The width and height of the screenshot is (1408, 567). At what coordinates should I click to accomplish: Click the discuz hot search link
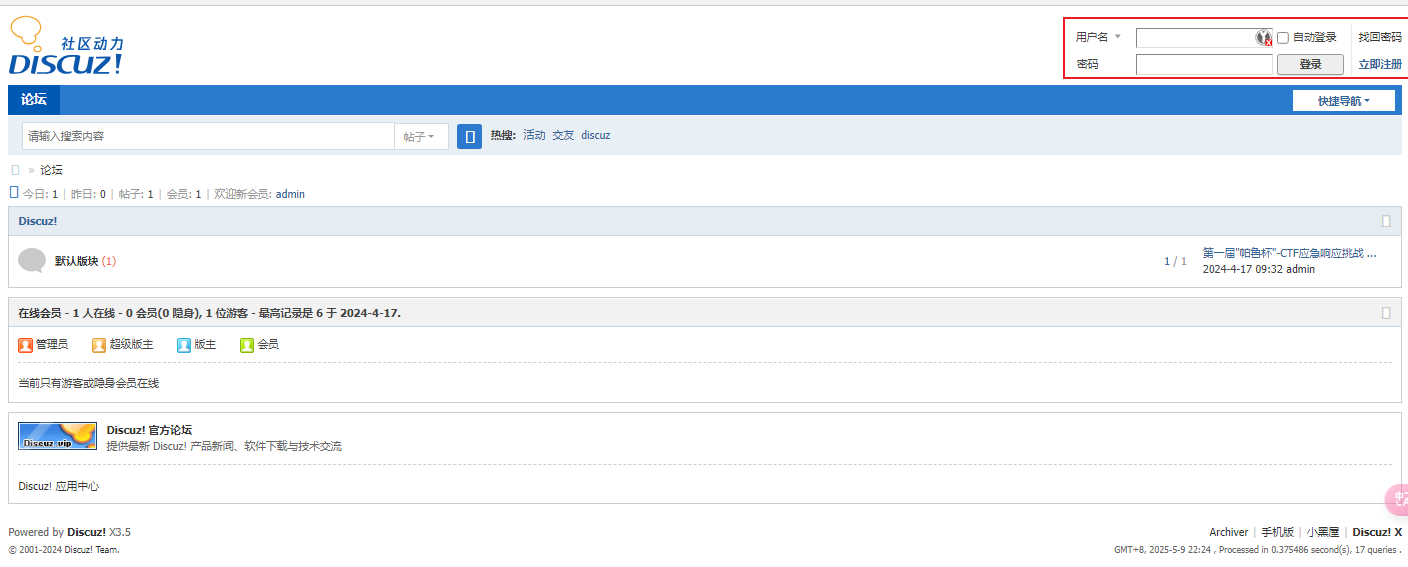click(595, 135)
